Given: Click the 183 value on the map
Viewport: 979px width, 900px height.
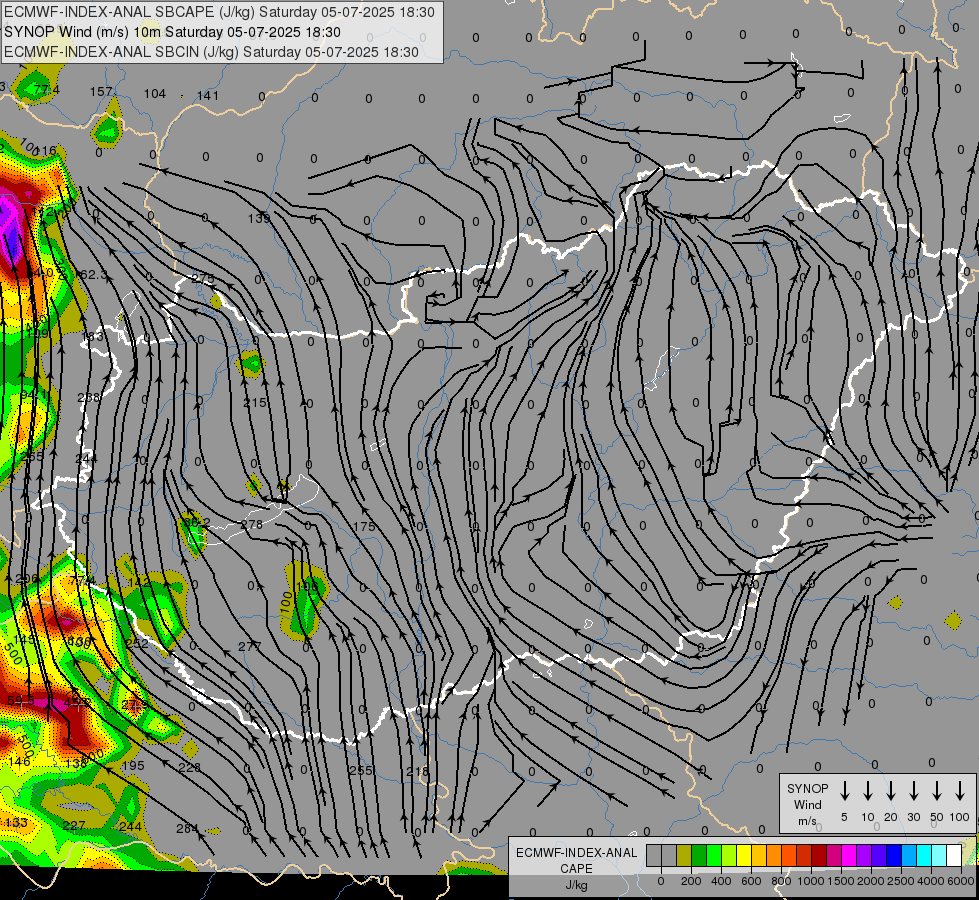Looking at the screenshot, I should (x=92, y=337).
